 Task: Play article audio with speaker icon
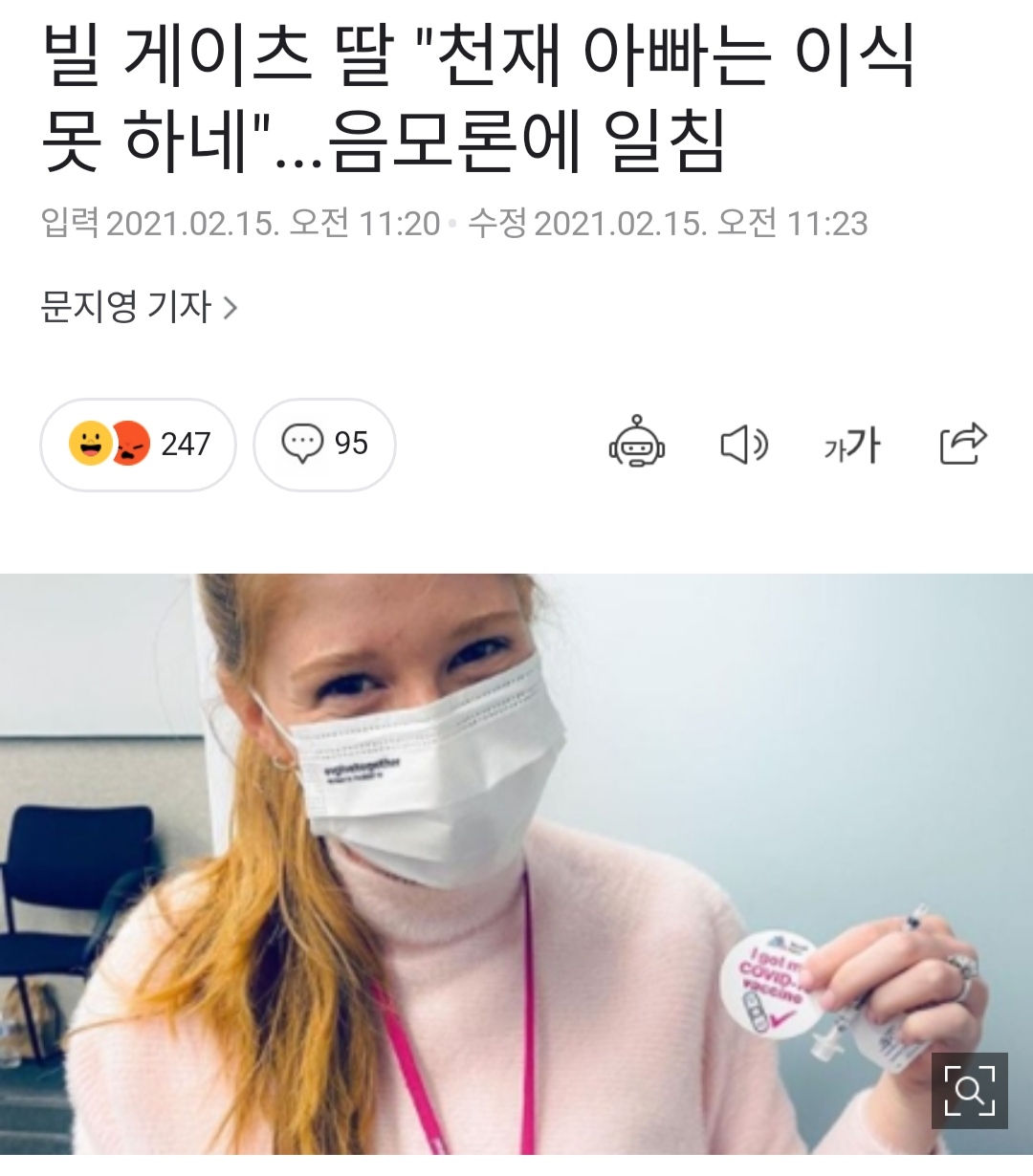point(743,446)
